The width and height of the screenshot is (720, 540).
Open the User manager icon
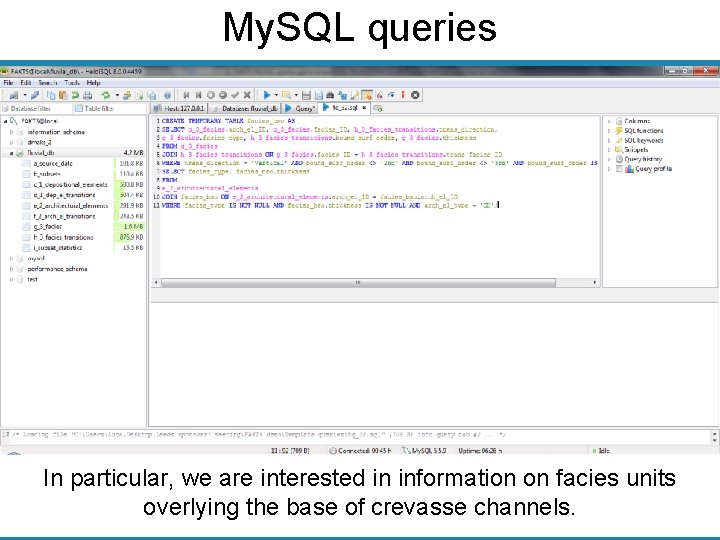[x=127, y=95]
